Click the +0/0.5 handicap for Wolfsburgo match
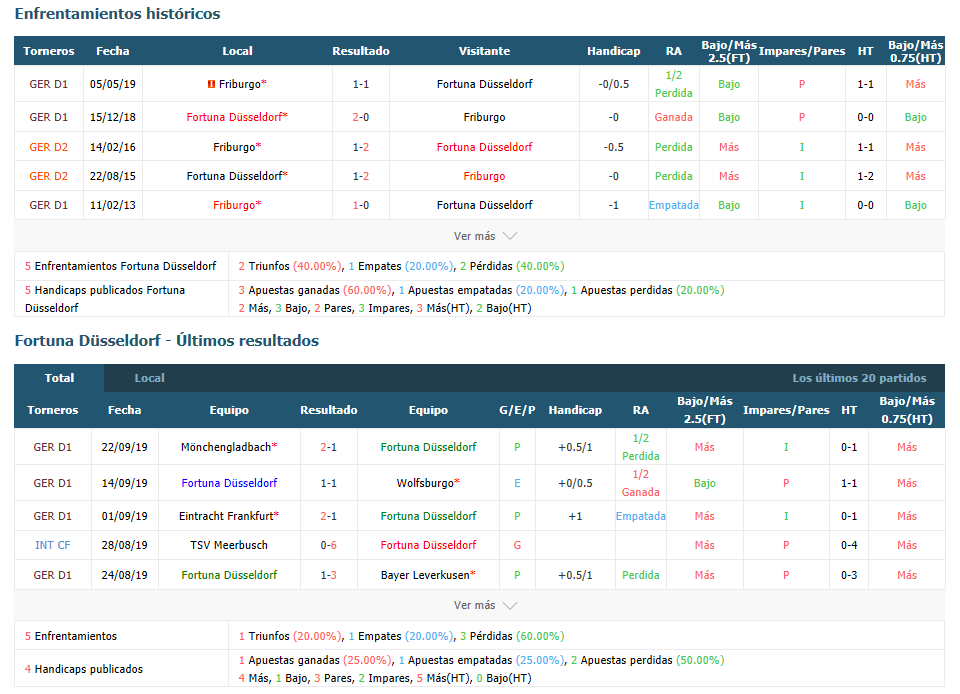The height and width of the screenshot is (694, 960). [575, 483]
